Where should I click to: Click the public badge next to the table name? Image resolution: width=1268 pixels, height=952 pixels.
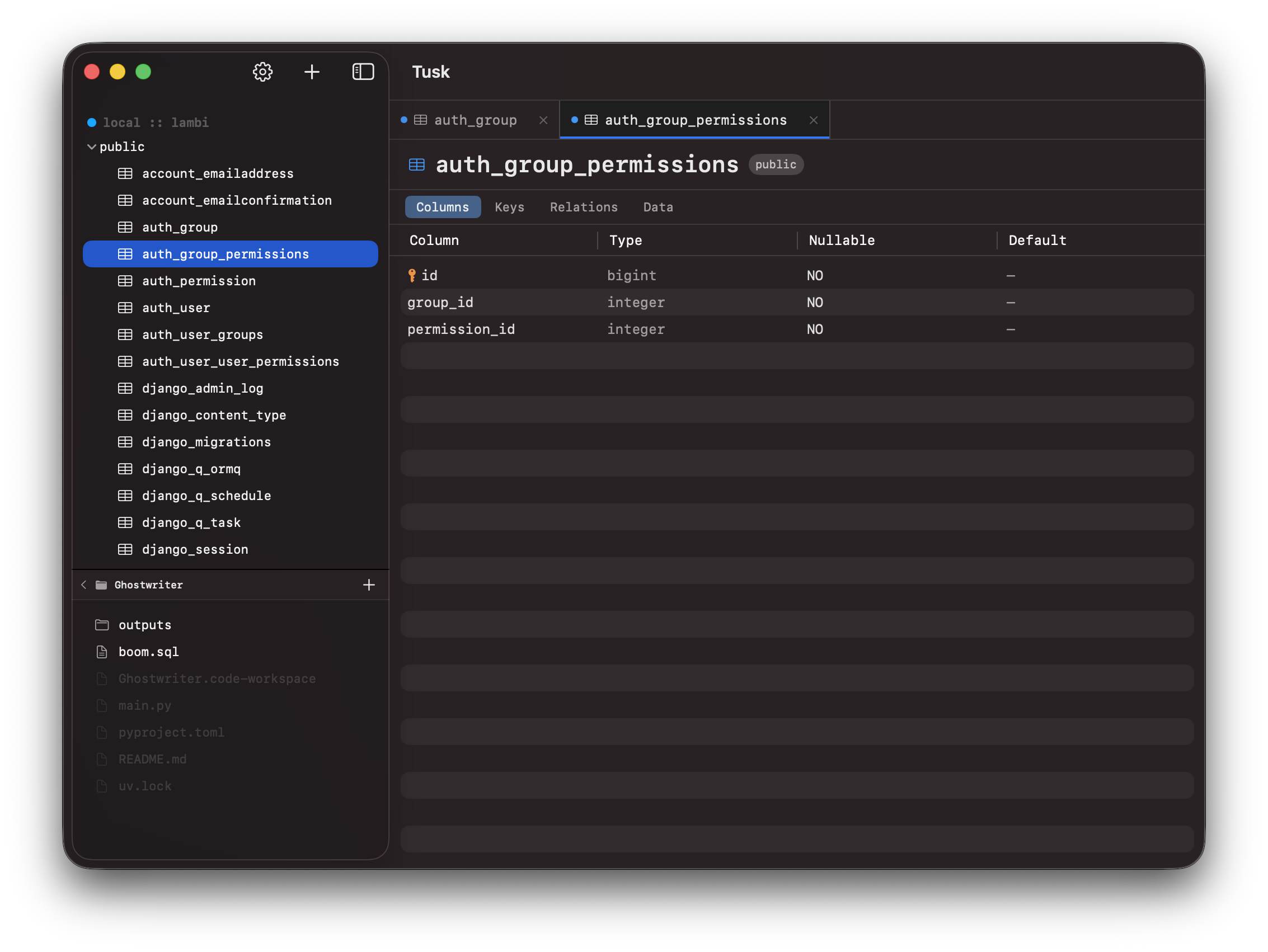point(776,164)
